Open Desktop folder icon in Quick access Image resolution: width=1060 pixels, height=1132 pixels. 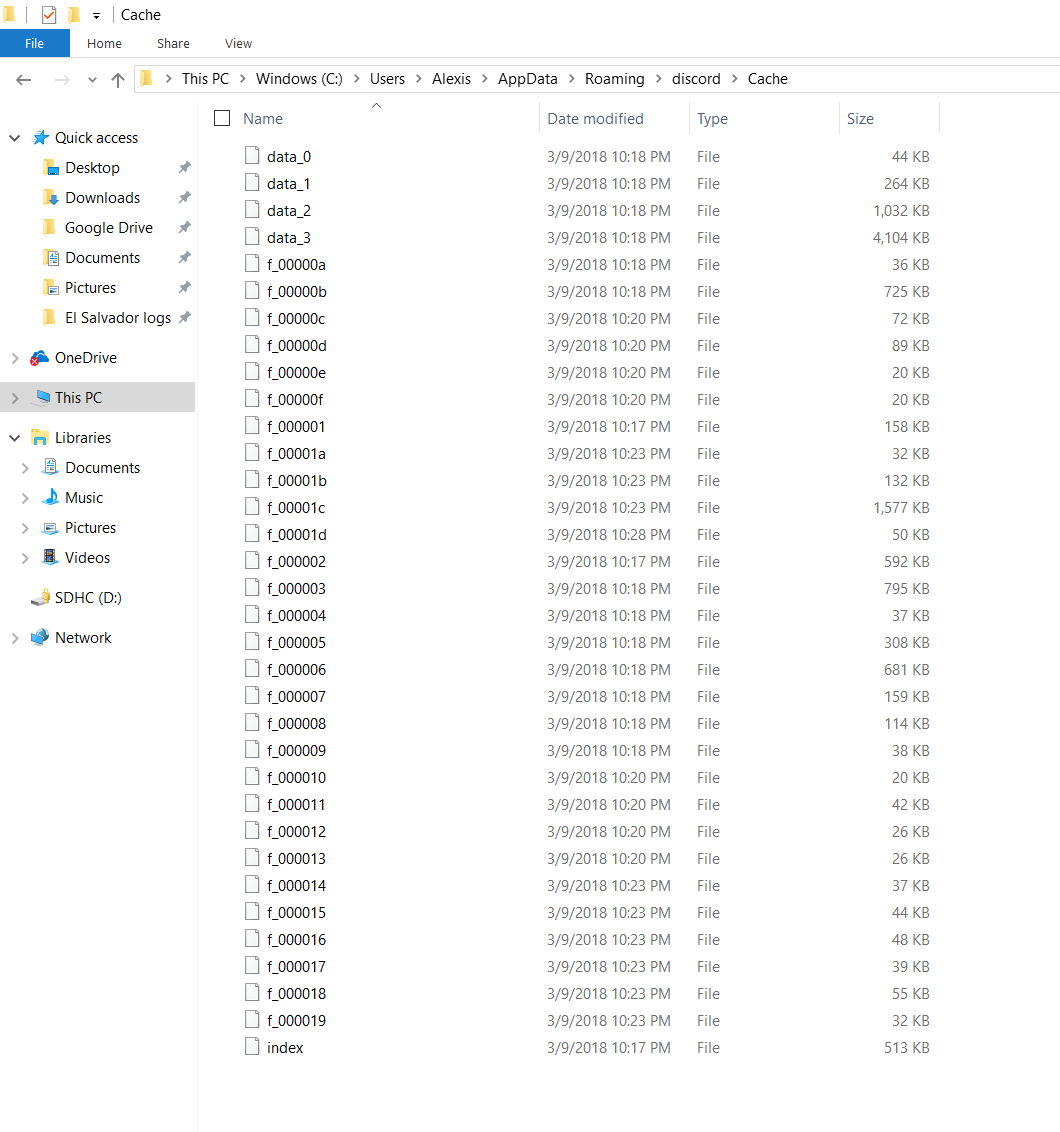point(51,167)
